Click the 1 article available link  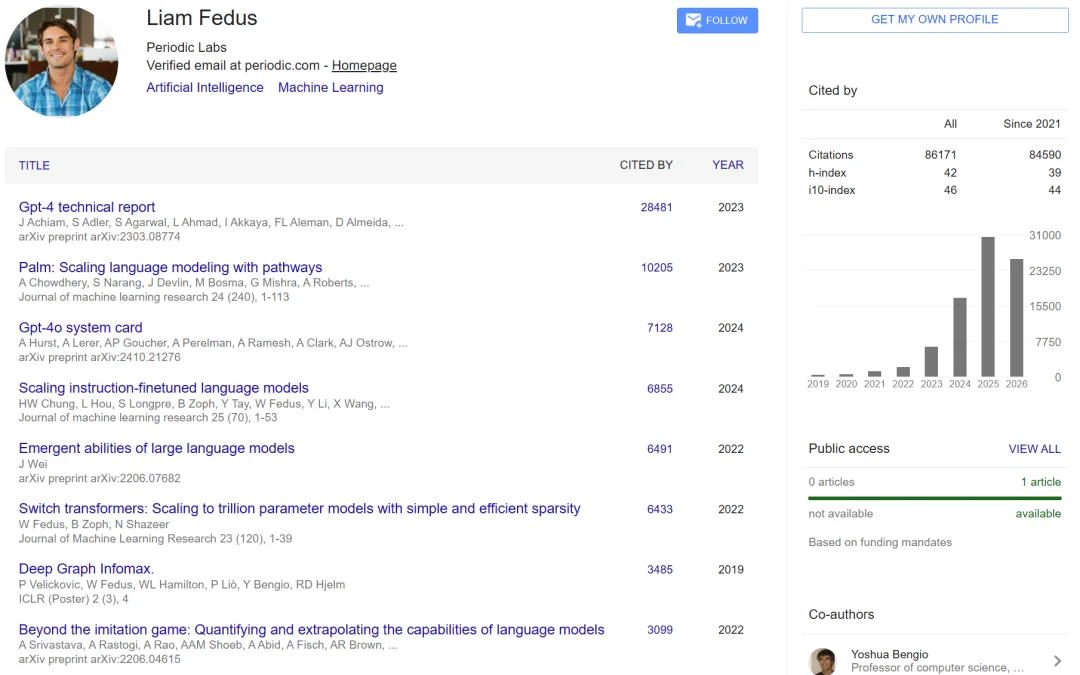[x=1041, y=482]
